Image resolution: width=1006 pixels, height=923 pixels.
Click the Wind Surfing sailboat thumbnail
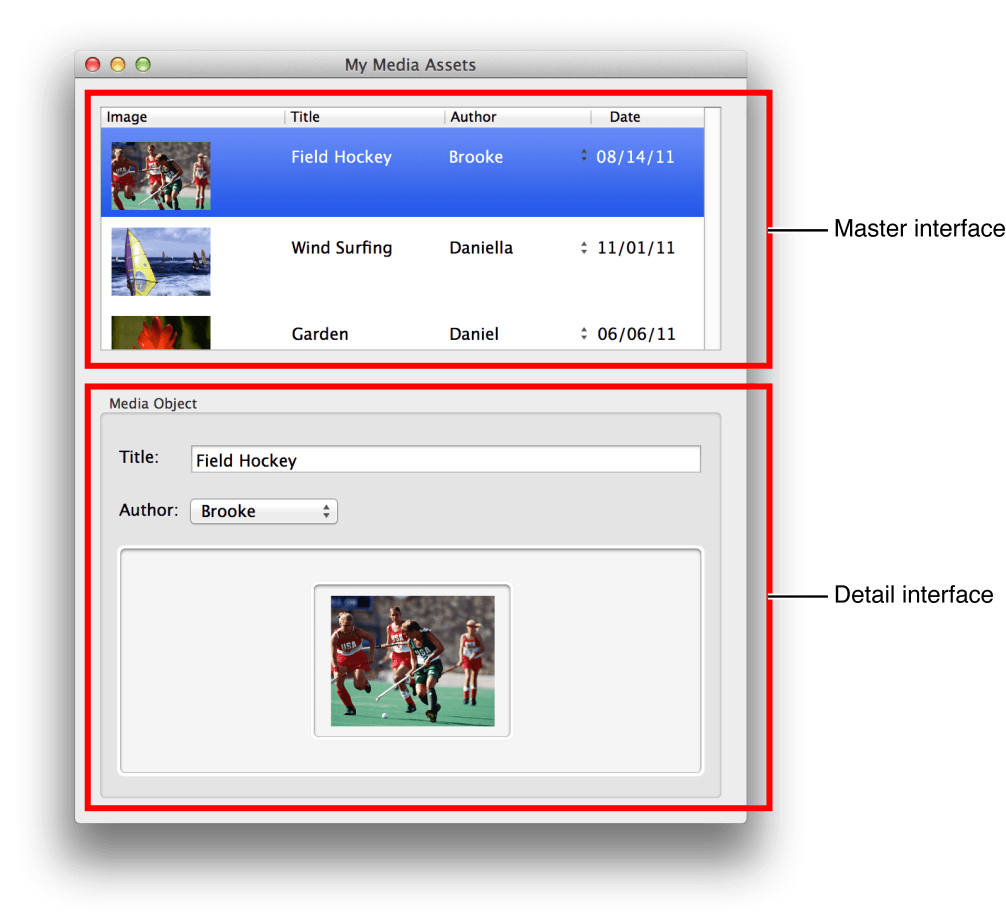160,261
